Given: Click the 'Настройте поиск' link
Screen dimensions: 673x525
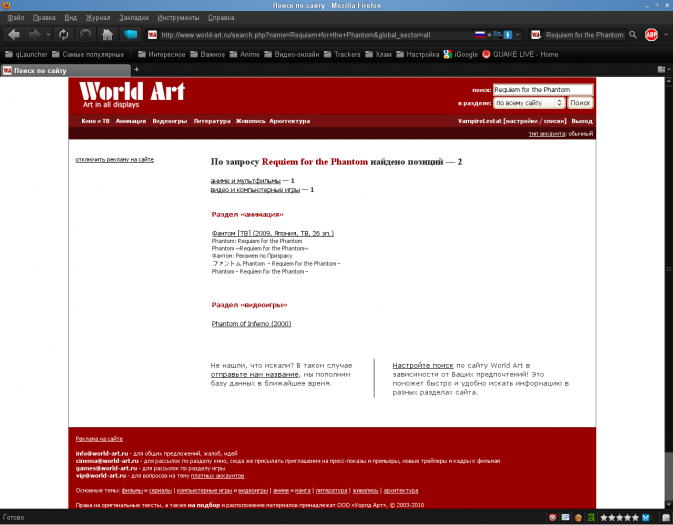Looking at the screenshot, I should point(423,365).
